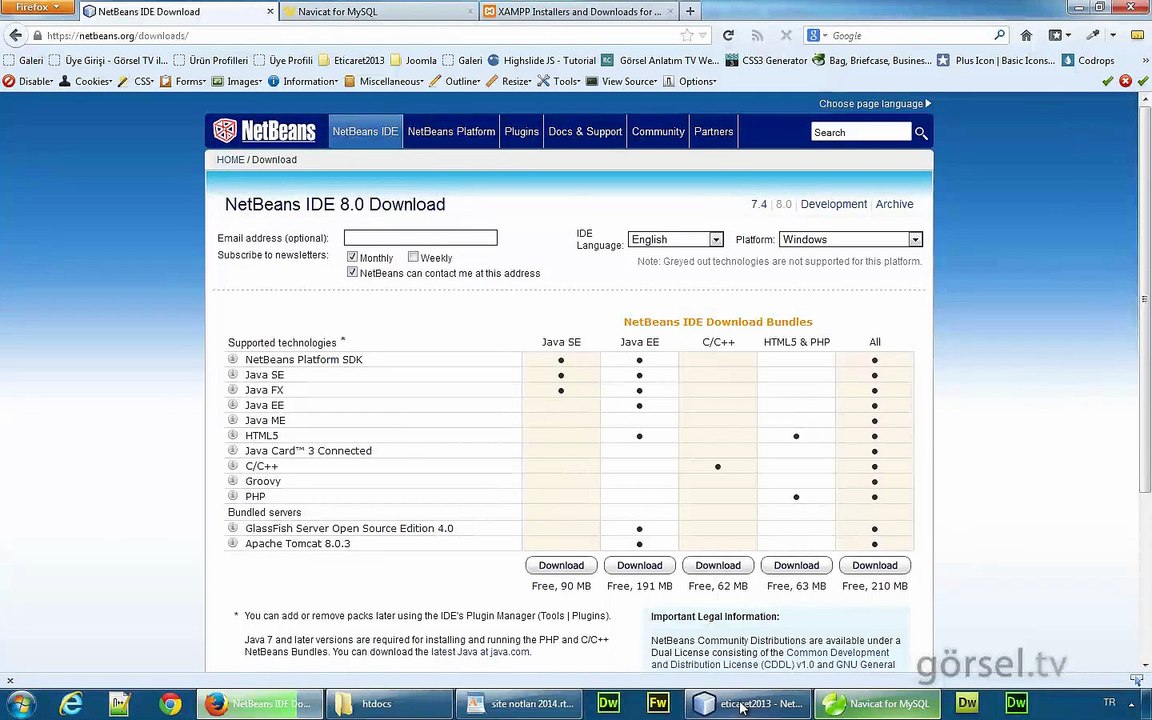1152x720 pixels.
Task: Download the HTML5 & PHP bundle (63 MB)
Action: pyautogui.click(x=796, y=565)
